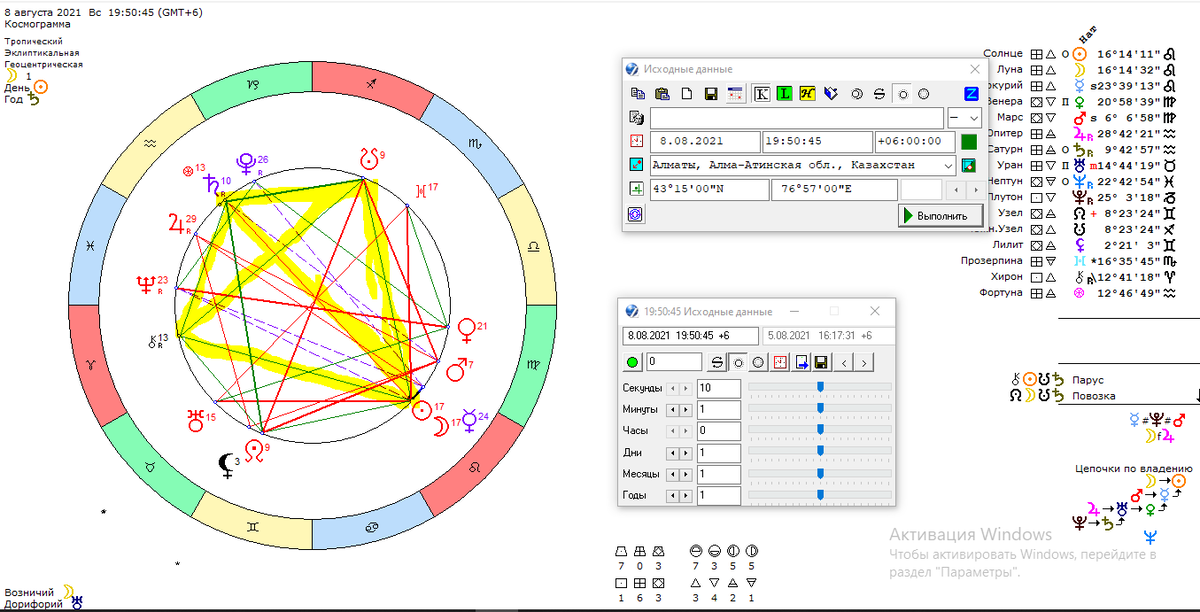This screenshot has height=612, width=1200.
Task: Click the copy icon in Исходные данные toolbar
Action: click(638, 94)
